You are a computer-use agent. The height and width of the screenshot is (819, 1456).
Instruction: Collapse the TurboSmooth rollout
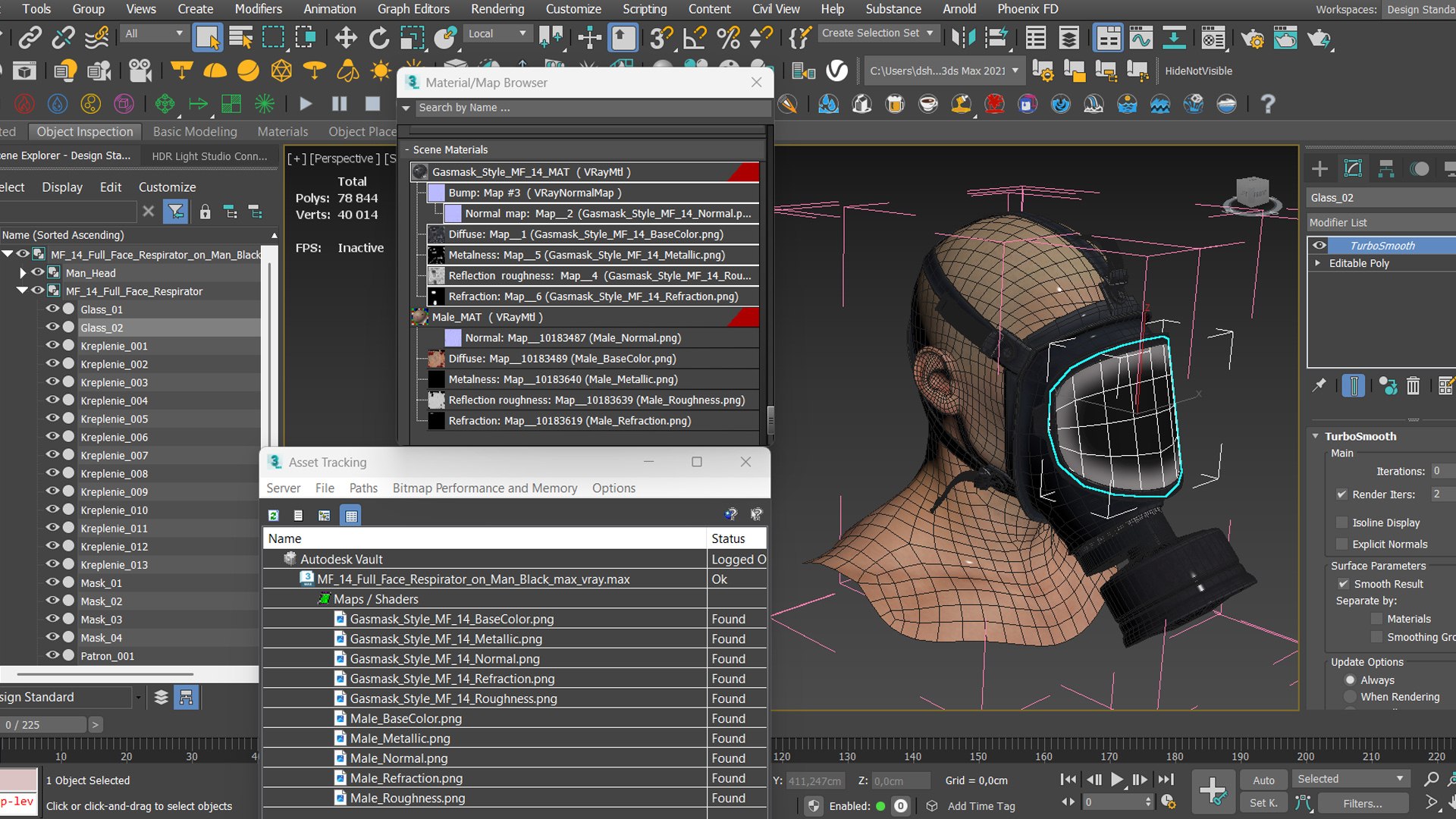click(1316, 436)
